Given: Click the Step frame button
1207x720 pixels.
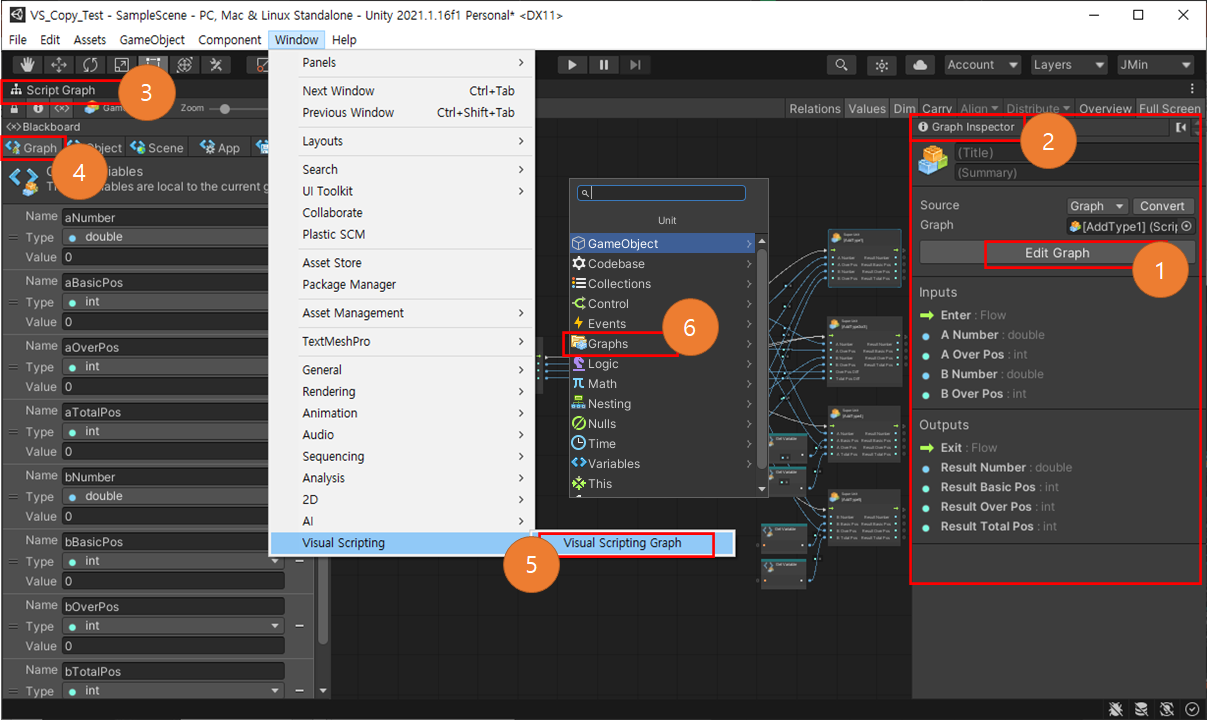Looking at the screenshot, I should pos(635,65).
